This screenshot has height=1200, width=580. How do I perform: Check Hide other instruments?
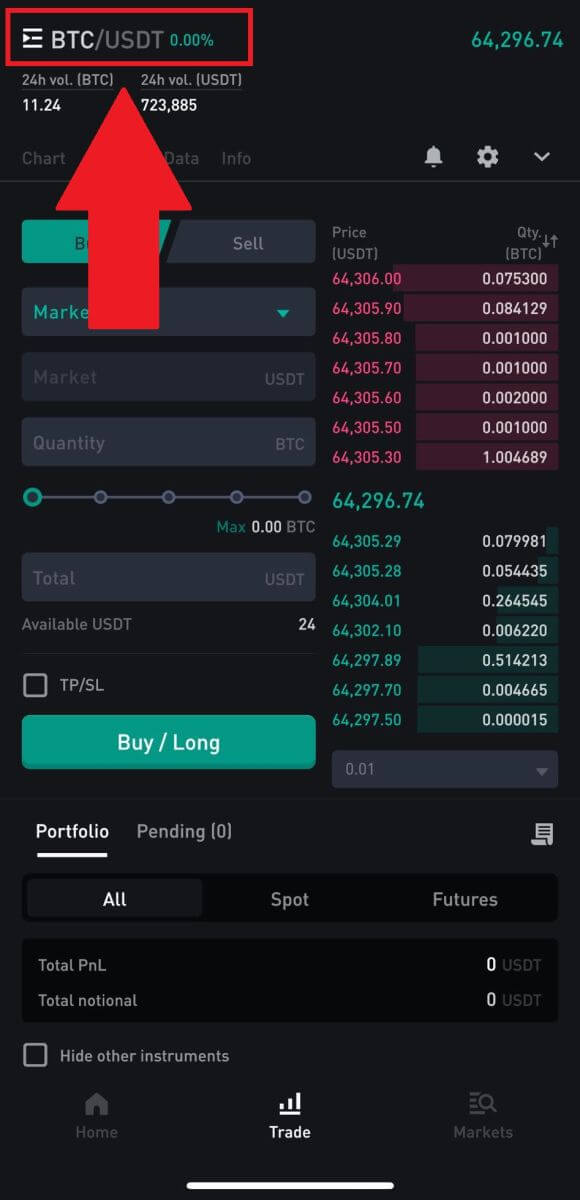point(35,1056)
